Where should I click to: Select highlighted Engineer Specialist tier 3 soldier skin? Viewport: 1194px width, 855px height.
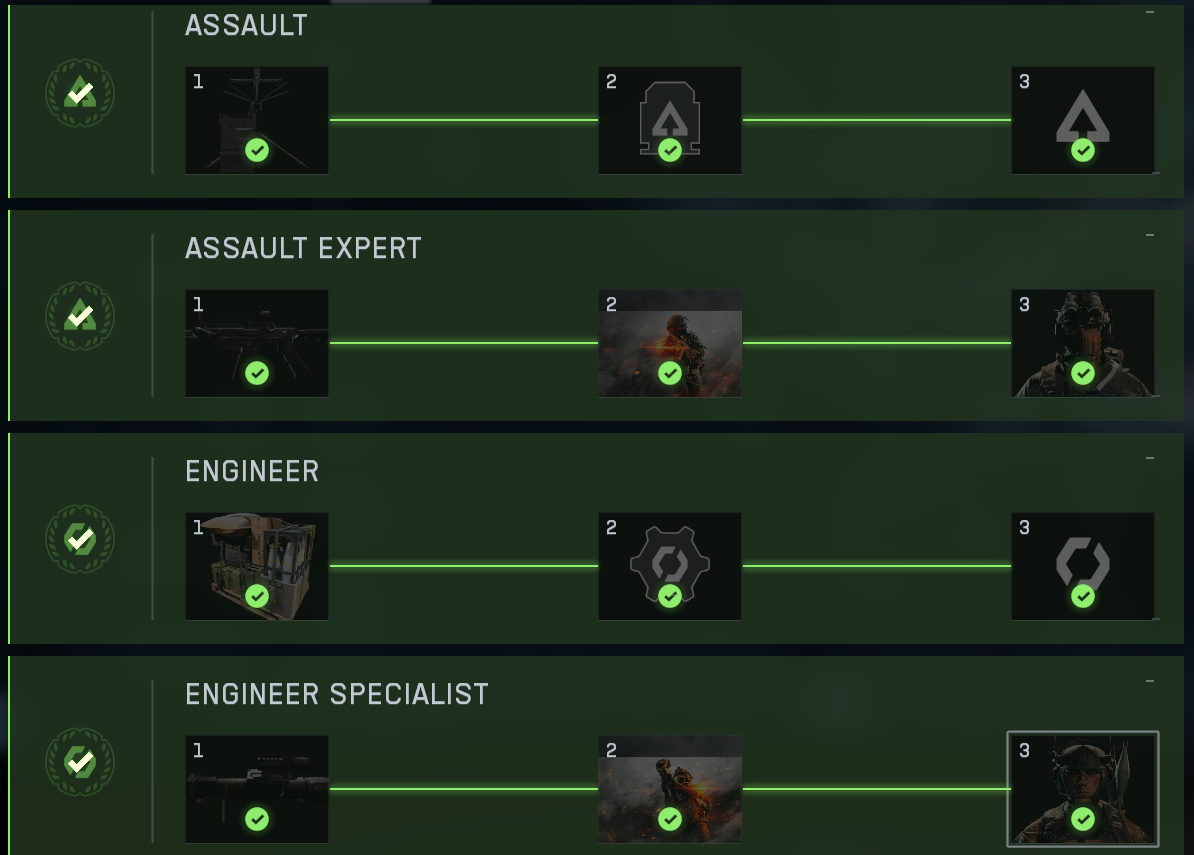pos(1083,790)
